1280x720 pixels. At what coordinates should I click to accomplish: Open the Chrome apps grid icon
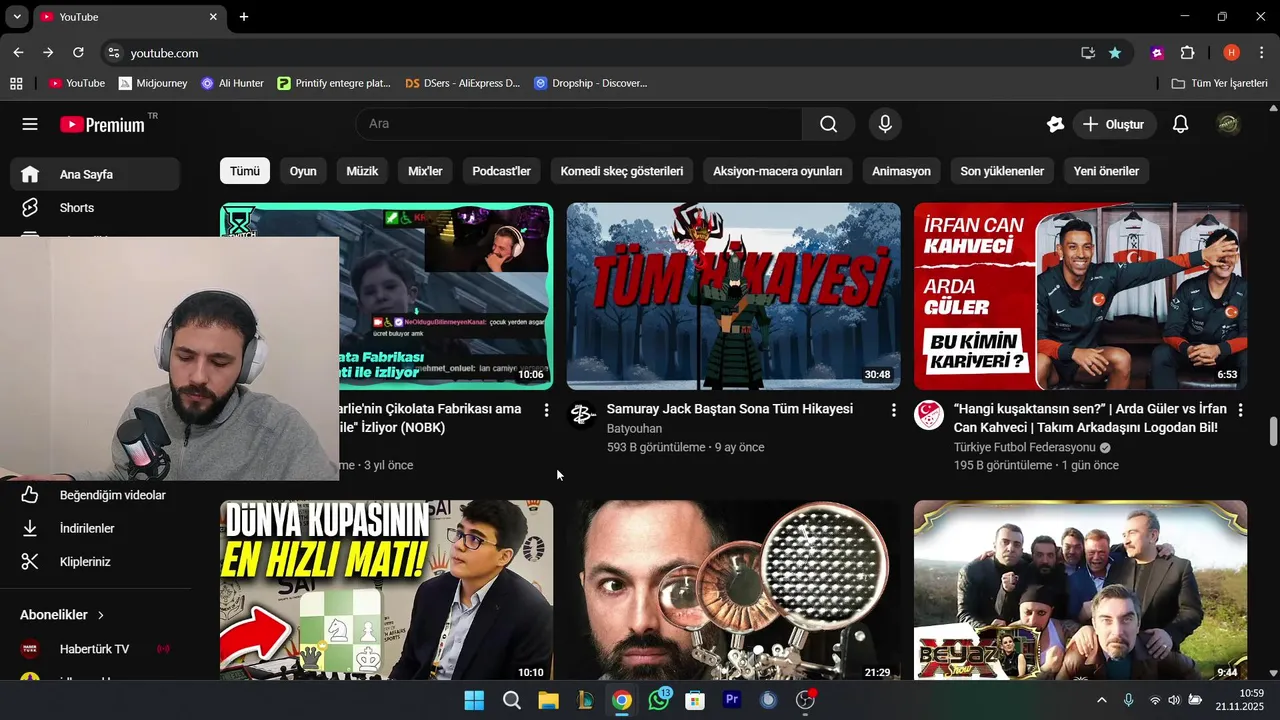pos(16,83)
